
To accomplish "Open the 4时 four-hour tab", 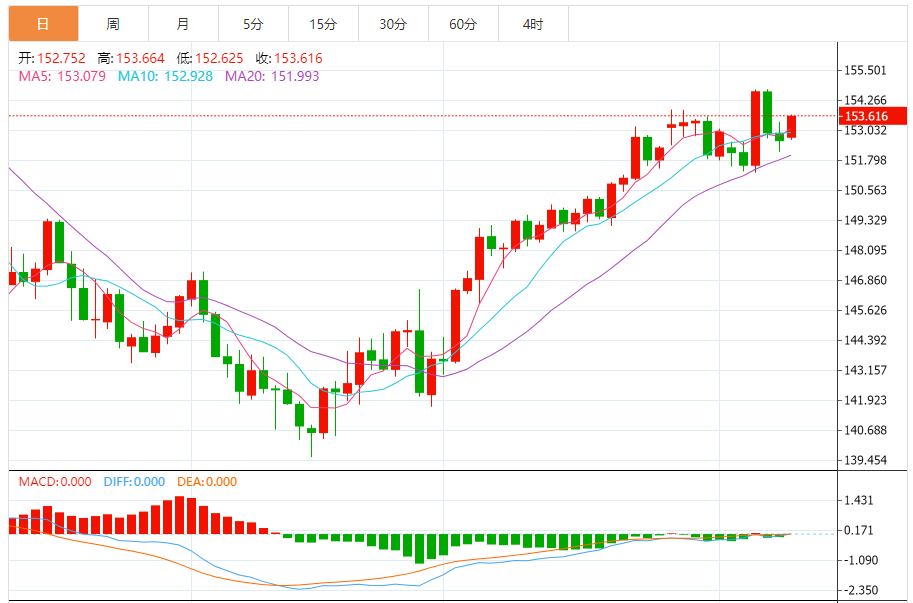I will click(x=533, y=24).
